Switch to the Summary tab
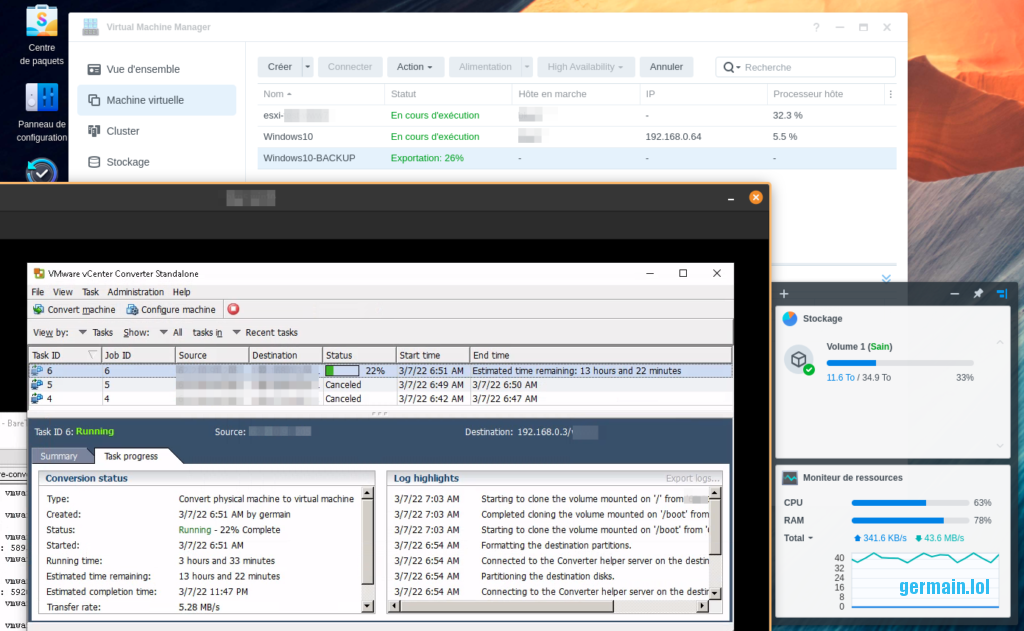The width and height of the screenshot is (1024, 631). pyautogui.click(x=59, y=456)
